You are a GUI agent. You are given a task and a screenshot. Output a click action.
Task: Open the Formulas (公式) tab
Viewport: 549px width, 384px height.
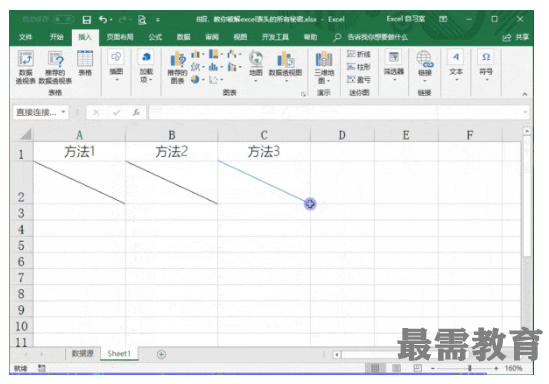(155, 37)
